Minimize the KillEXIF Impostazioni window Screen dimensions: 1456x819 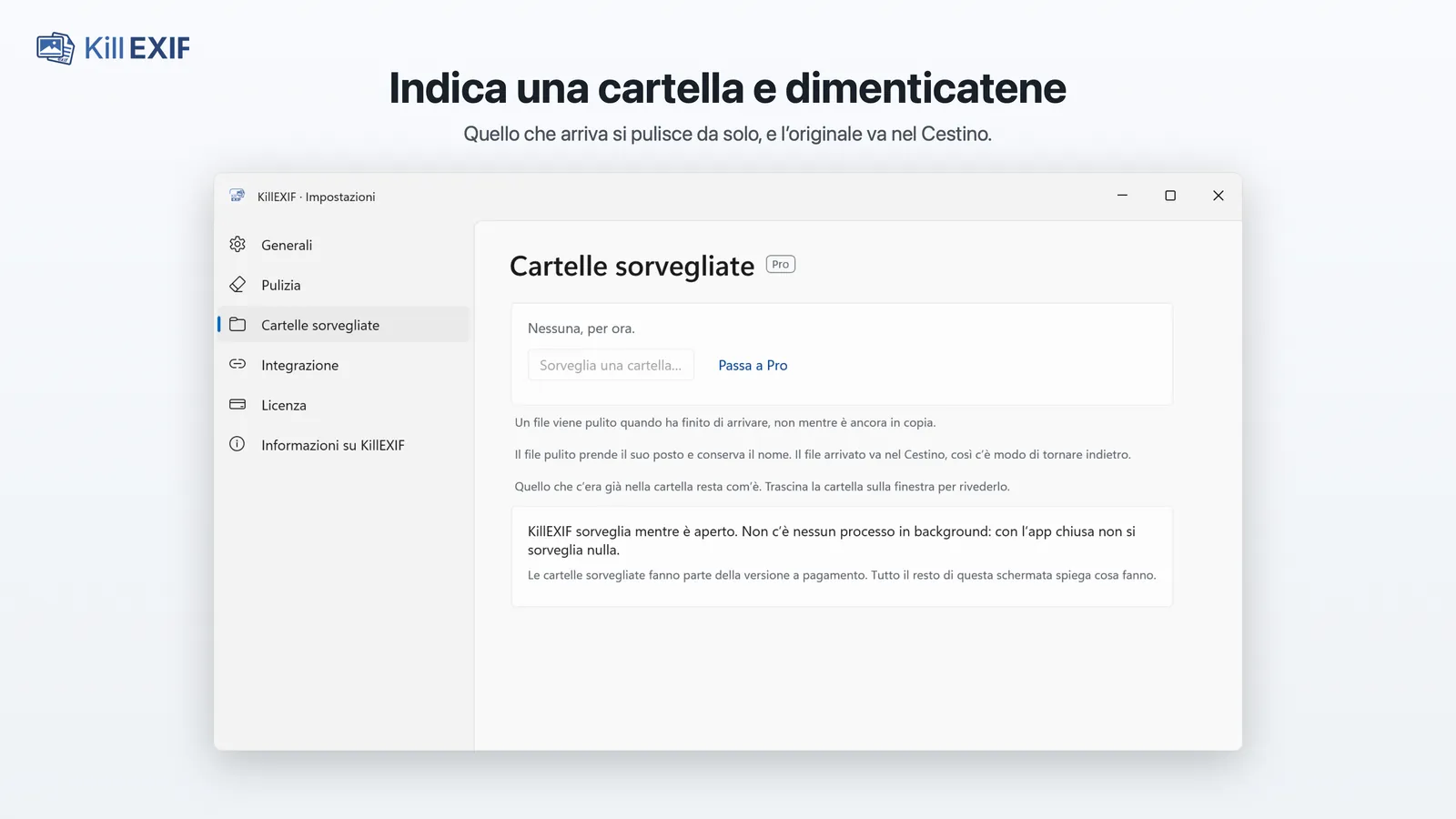pos(1122,196)
